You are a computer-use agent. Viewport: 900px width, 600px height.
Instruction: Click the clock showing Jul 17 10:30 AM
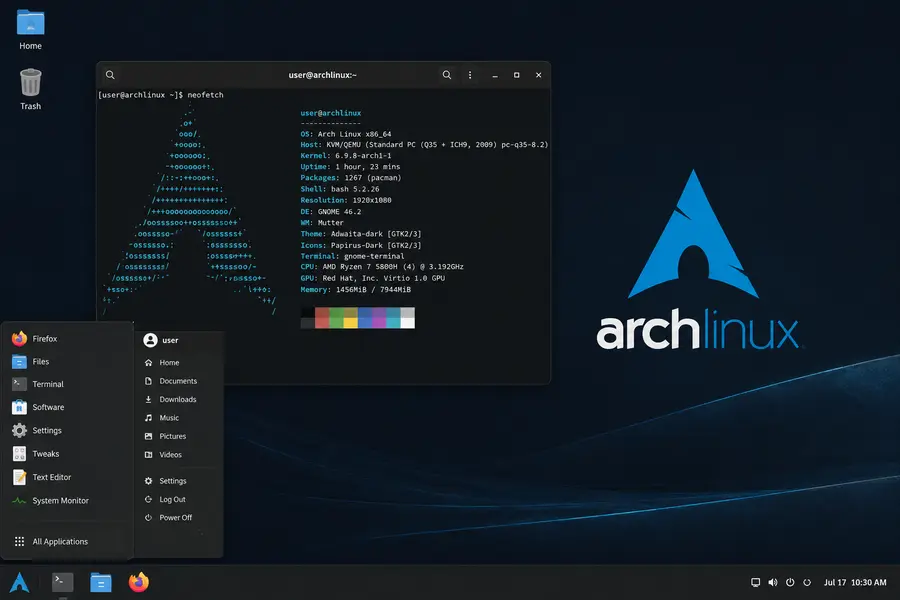[855, 582]
